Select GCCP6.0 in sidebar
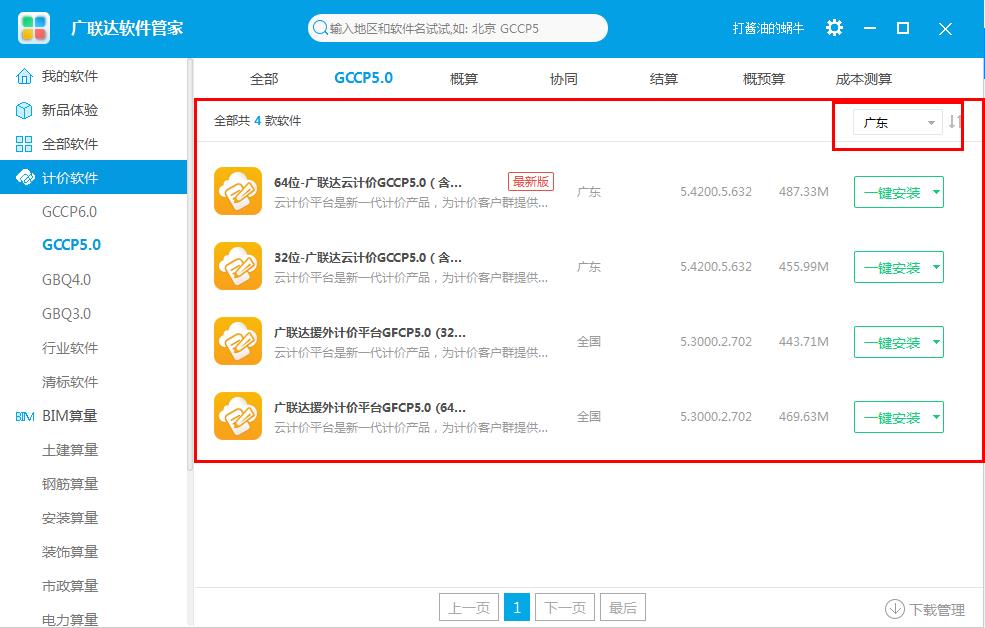Viewport: 985px width, 628px height. 70,212
